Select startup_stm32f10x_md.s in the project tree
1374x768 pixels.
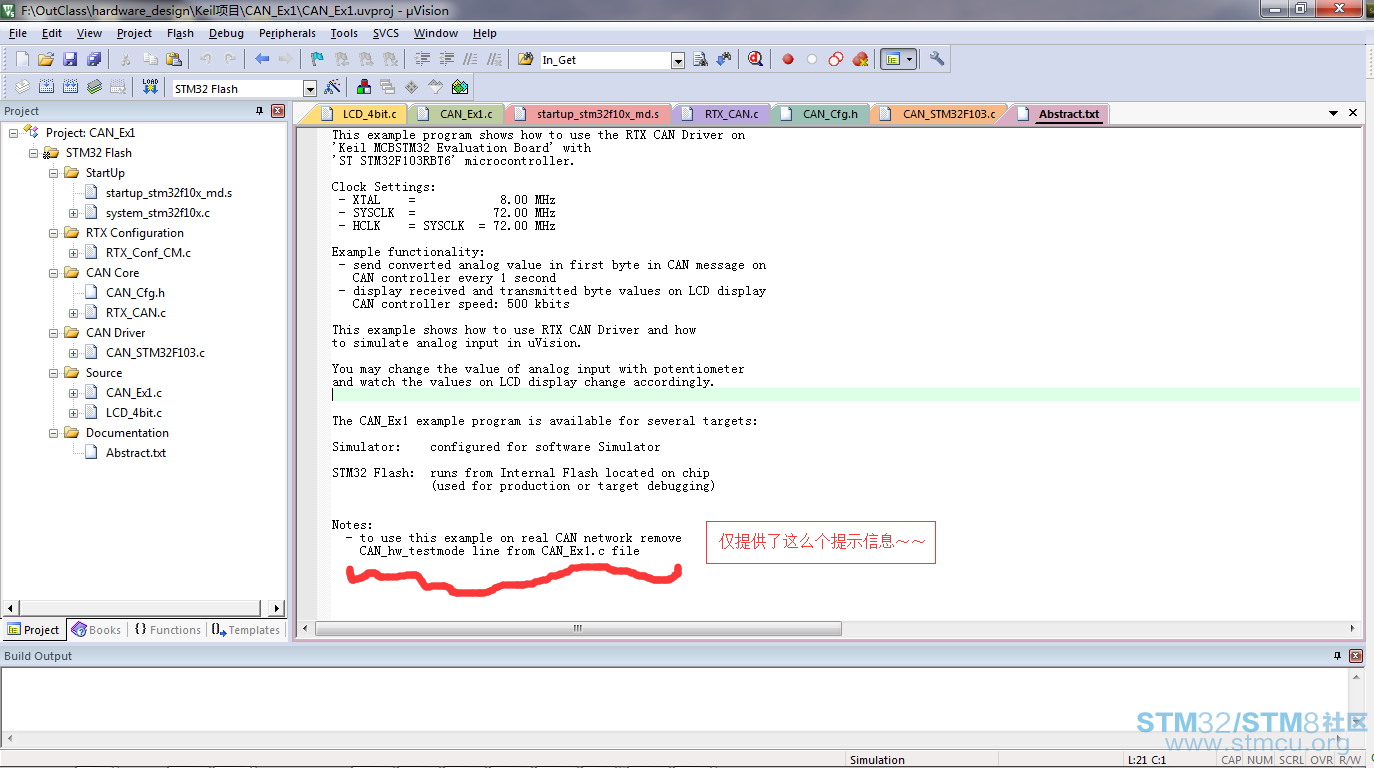169,192
